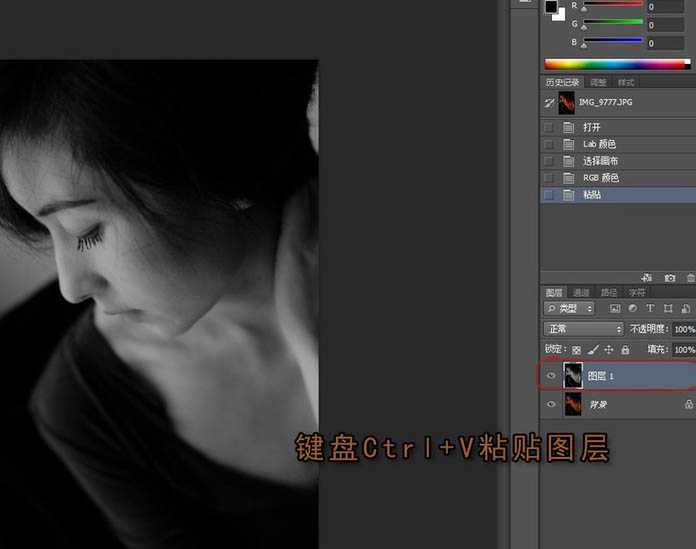
Task: Switch to the 调整 (Adjustments) tab
Action: coord(598,83)
